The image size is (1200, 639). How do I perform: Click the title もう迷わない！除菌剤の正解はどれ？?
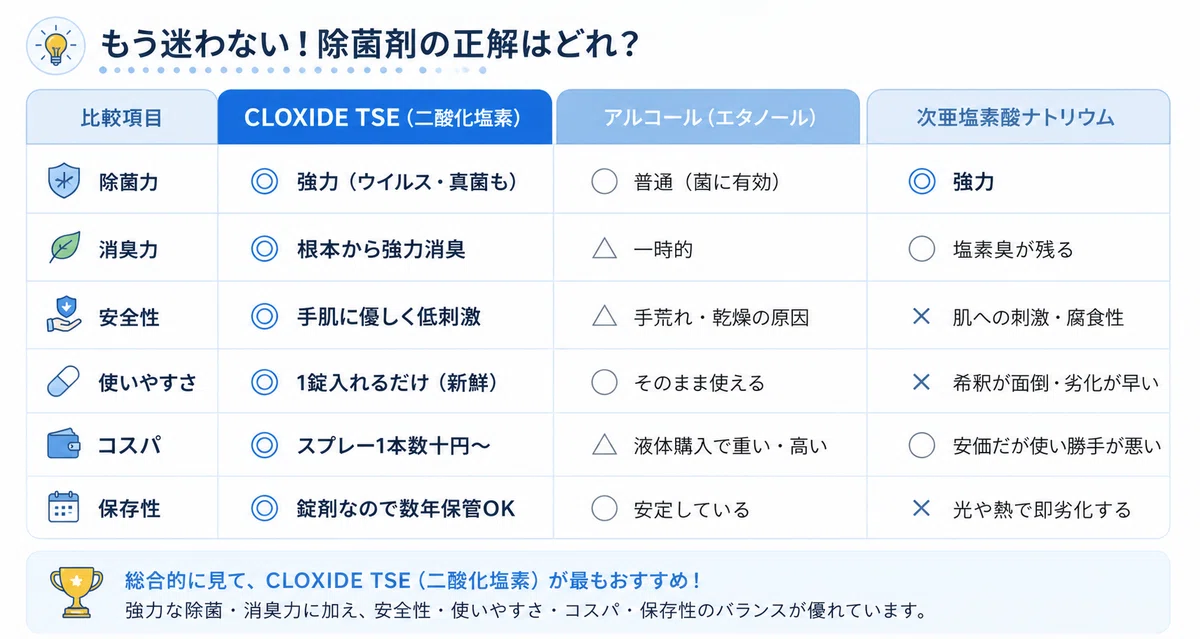pyautogui.click(x=370, y=45)
